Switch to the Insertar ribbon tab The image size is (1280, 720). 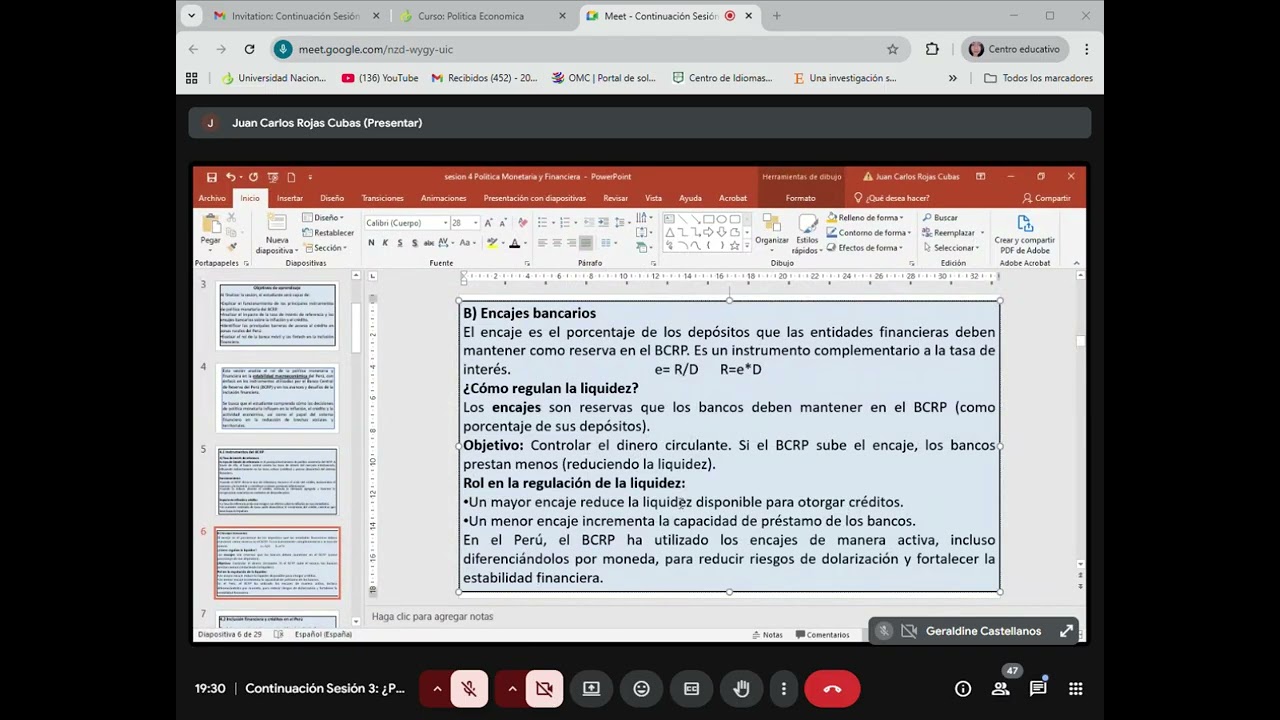tap(290, 198)
